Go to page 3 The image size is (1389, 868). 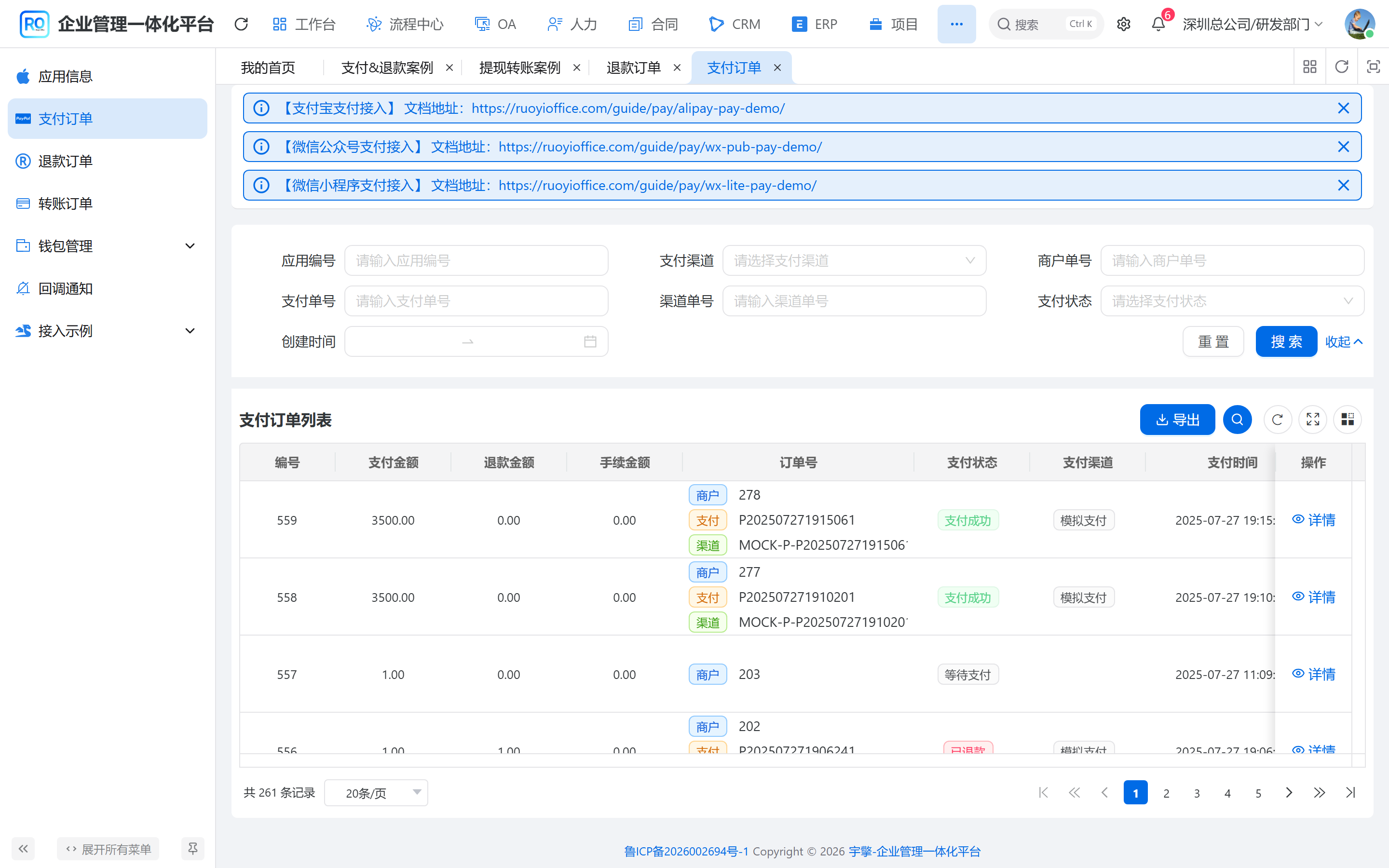click(1196, 793)
